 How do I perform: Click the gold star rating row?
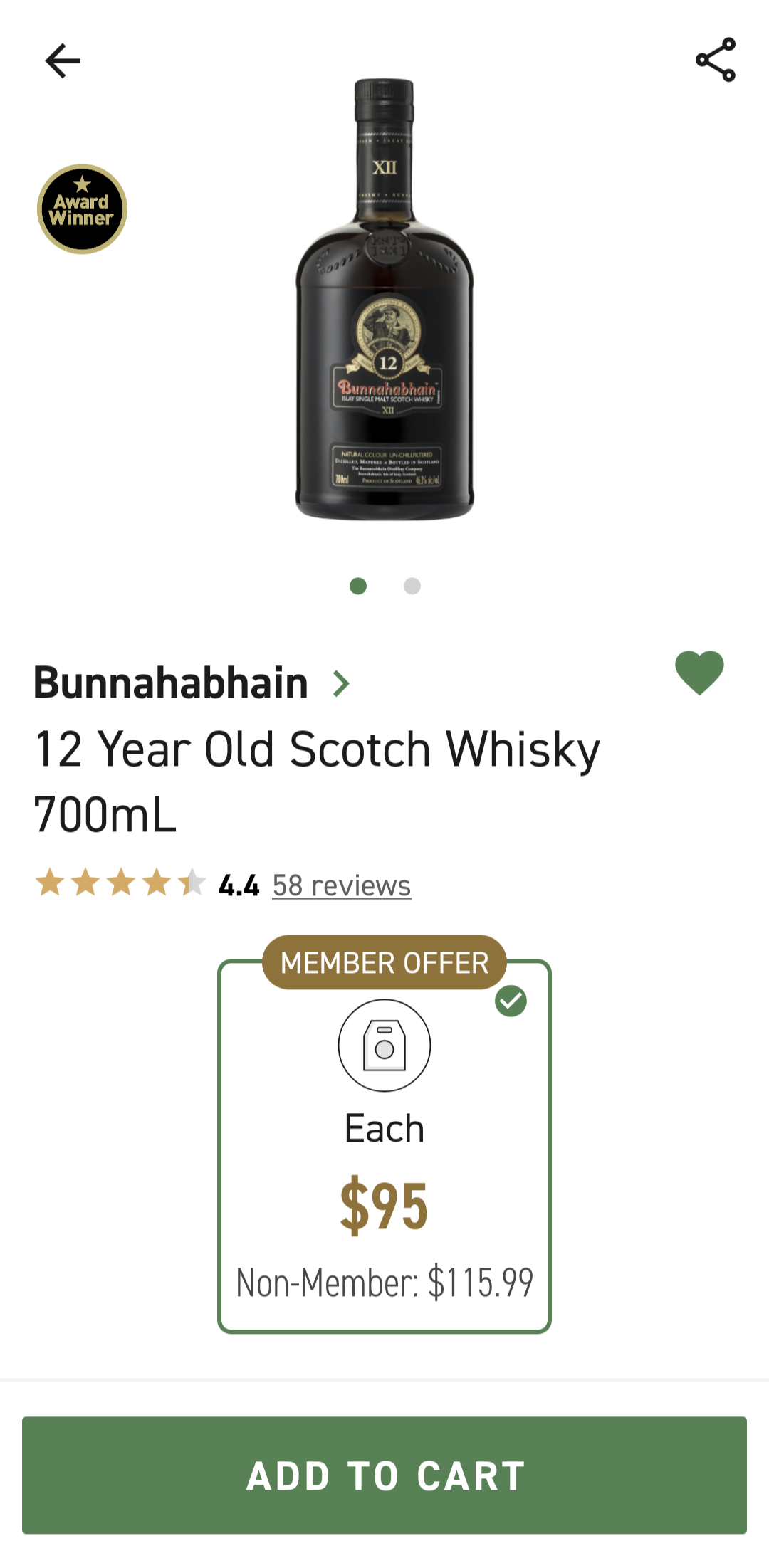pos(120,883)
